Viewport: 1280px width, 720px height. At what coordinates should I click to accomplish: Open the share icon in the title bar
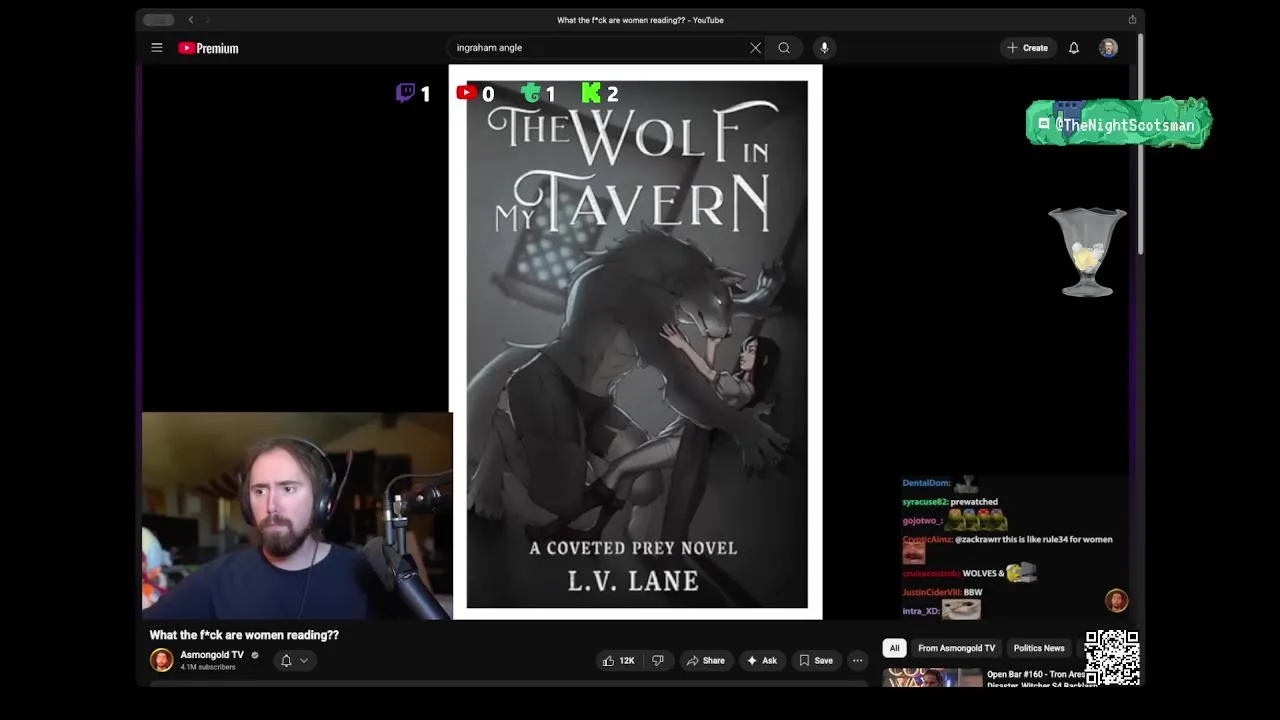[x=1132, y=20]
